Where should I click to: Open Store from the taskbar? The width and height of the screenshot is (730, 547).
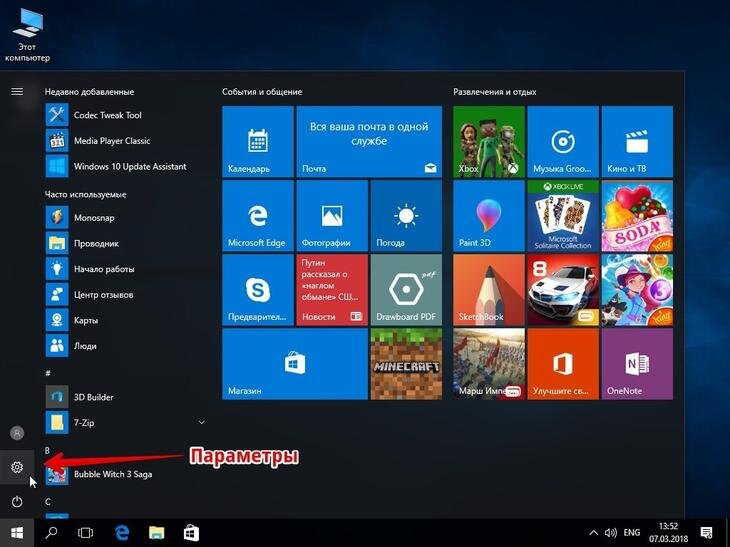(x=191, y=533)
